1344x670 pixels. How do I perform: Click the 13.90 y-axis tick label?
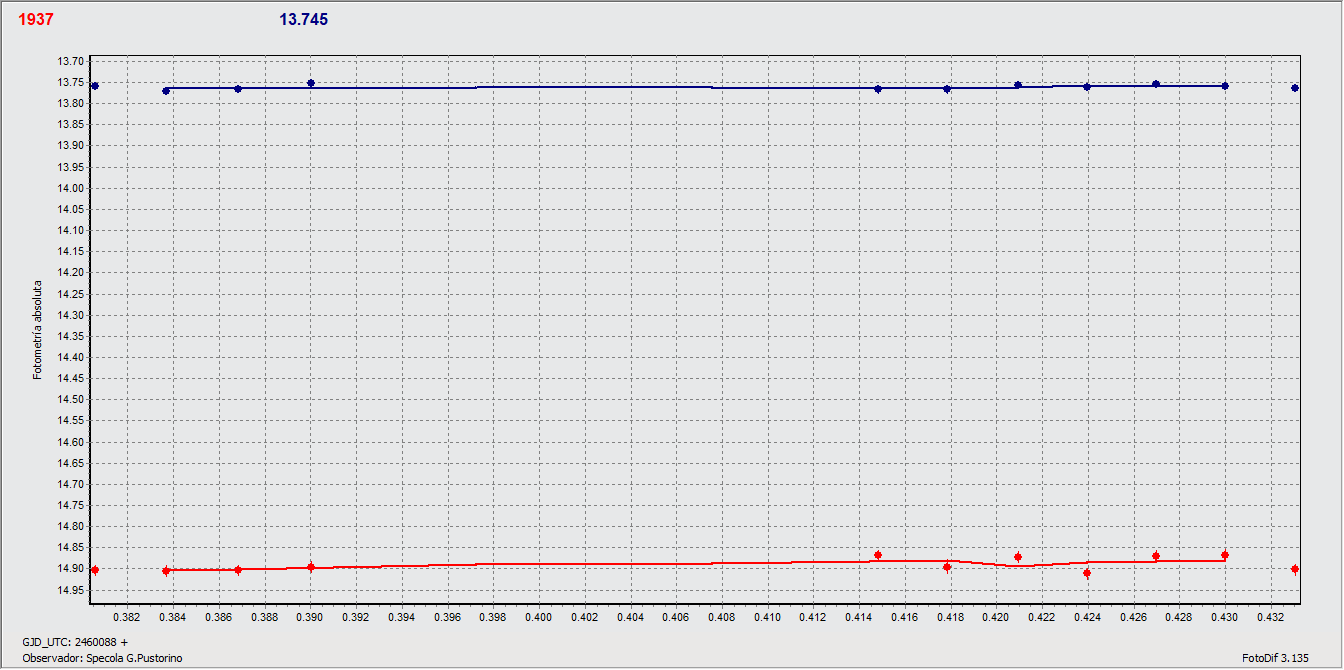click(69, 146)
